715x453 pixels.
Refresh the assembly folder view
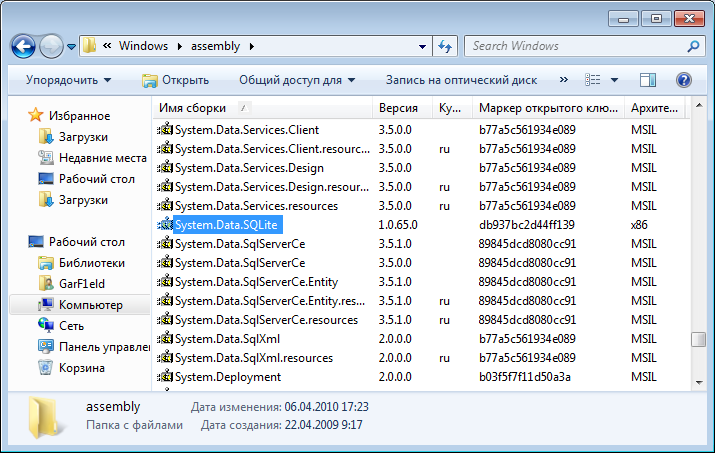tap(445, 46)
